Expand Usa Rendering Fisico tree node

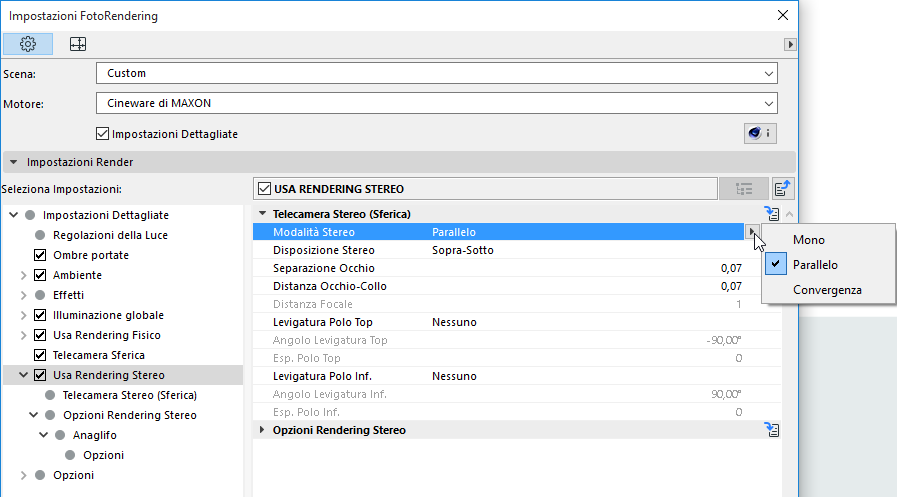(23, 335)
